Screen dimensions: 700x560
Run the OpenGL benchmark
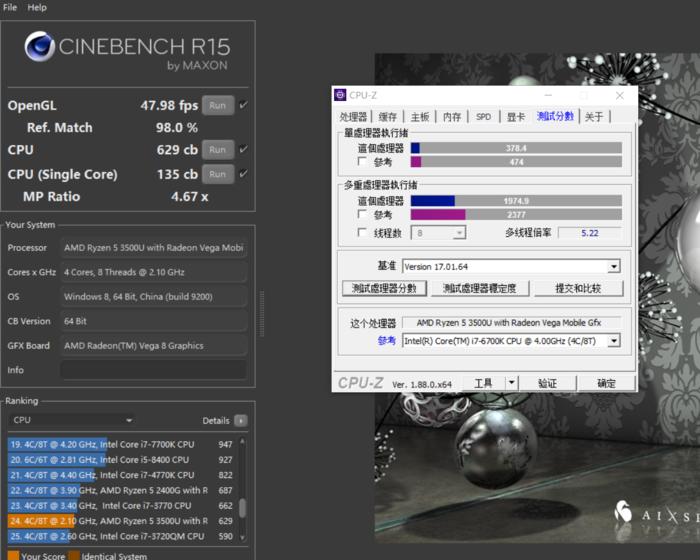click(218, 105)
